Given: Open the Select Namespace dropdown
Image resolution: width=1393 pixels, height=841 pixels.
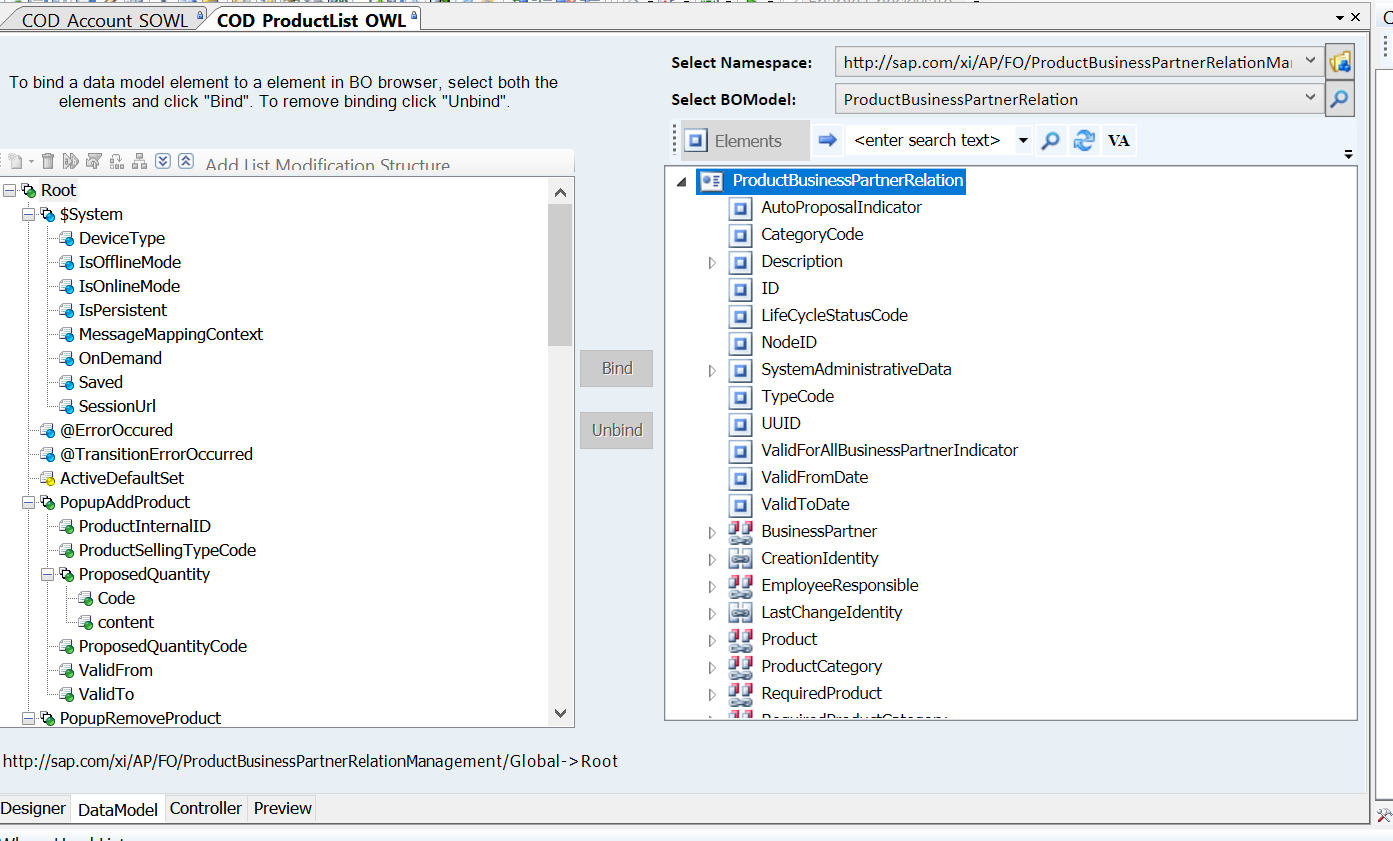Looking at the screenshot, I should [1311, 62].
